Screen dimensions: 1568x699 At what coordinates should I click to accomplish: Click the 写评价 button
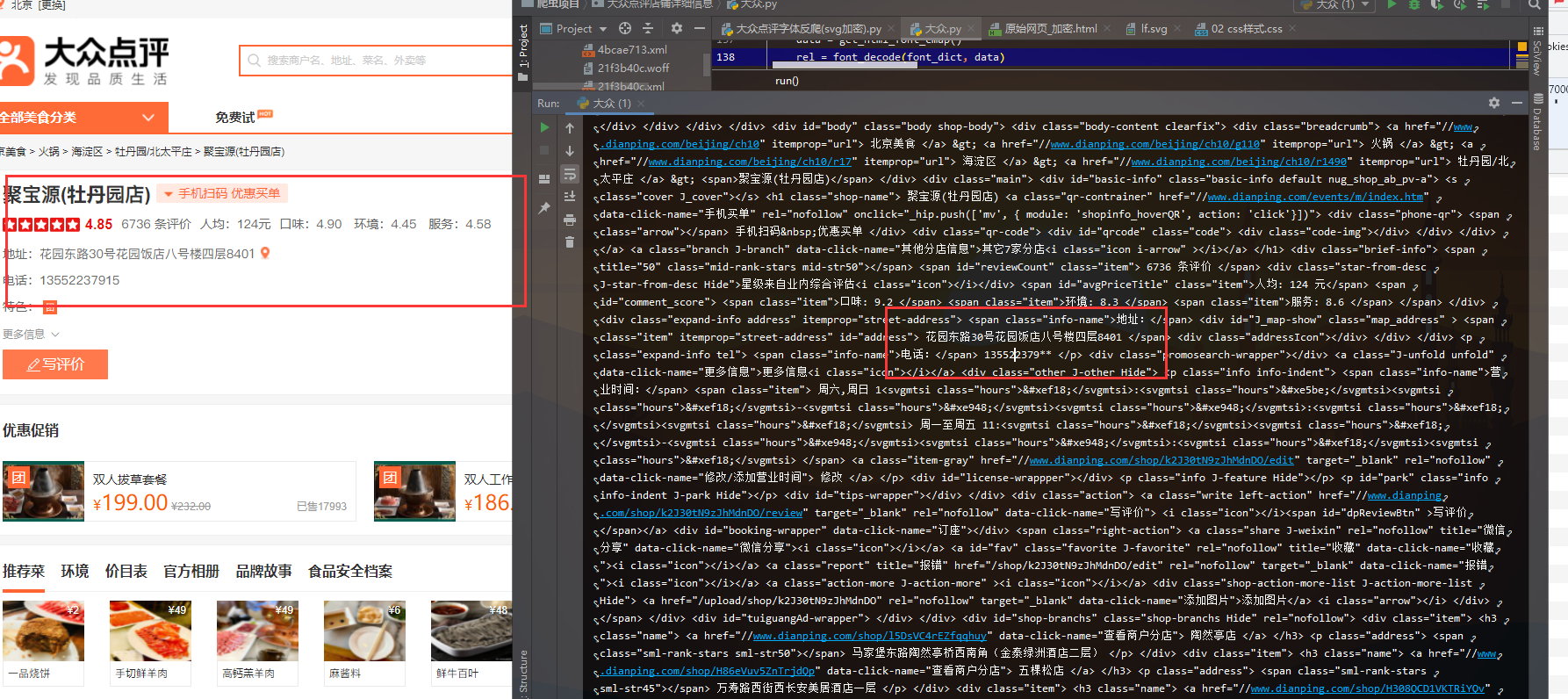[55, 364]
